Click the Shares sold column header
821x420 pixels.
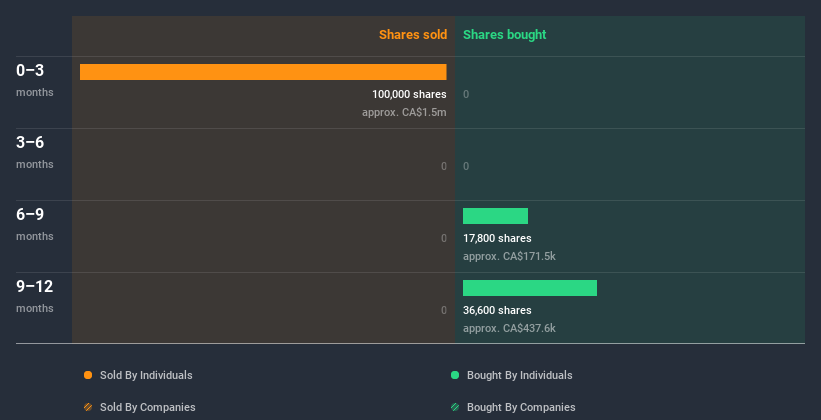(413, 35)
